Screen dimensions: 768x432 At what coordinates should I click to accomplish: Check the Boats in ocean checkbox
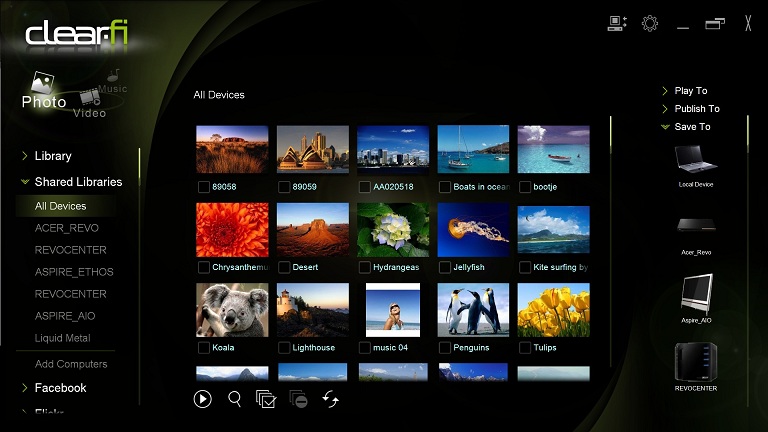(445, 187)
